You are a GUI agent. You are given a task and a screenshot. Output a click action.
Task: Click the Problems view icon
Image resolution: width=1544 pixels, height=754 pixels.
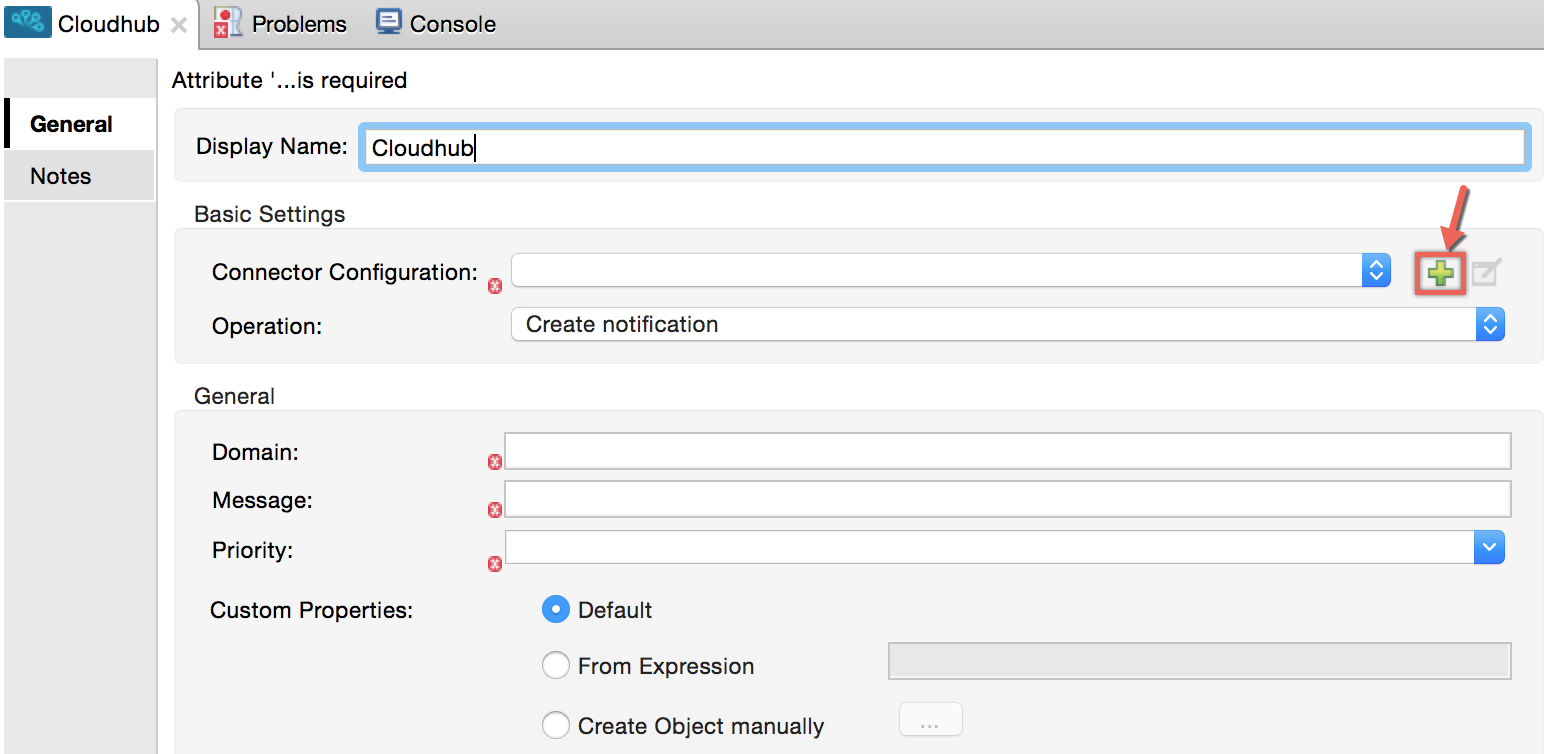[228, 23]
